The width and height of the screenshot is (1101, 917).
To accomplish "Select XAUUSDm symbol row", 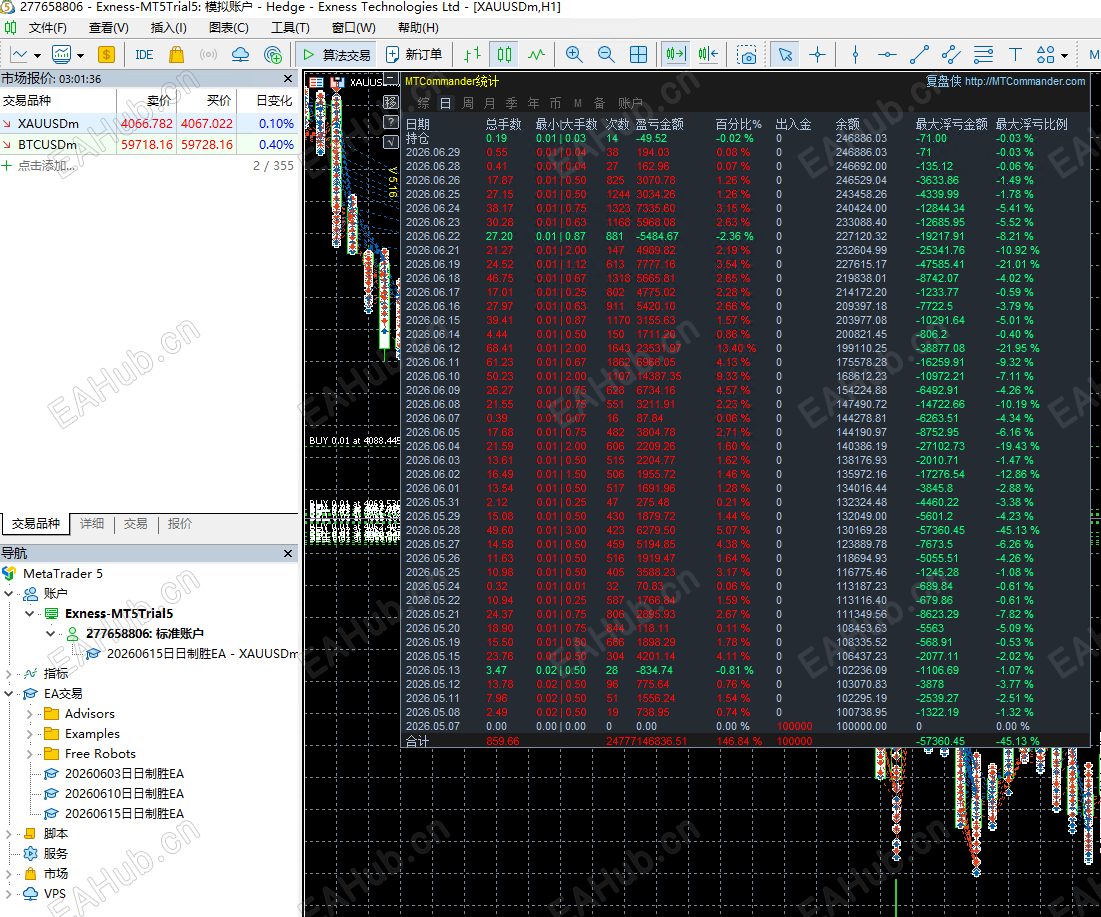I will (149, 124).
